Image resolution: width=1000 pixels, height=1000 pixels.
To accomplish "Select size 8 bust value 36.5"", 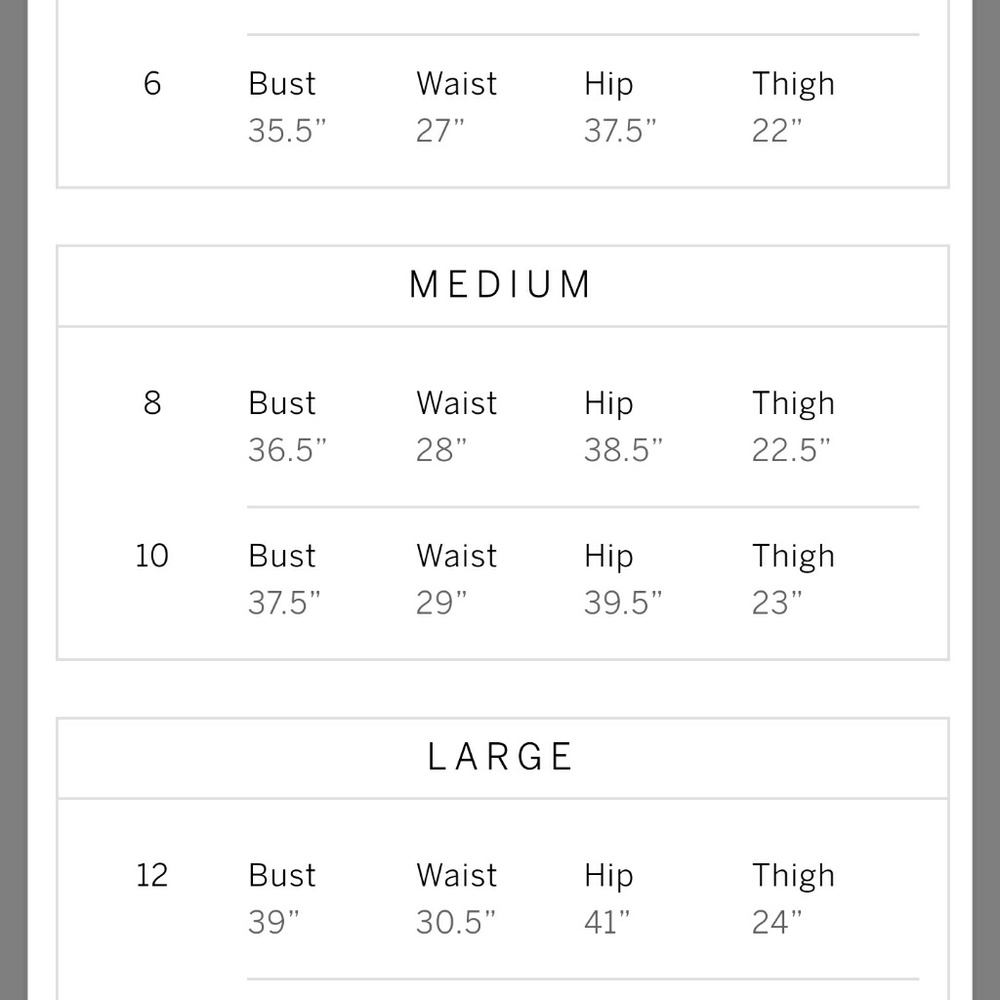I will pos(287,450).
